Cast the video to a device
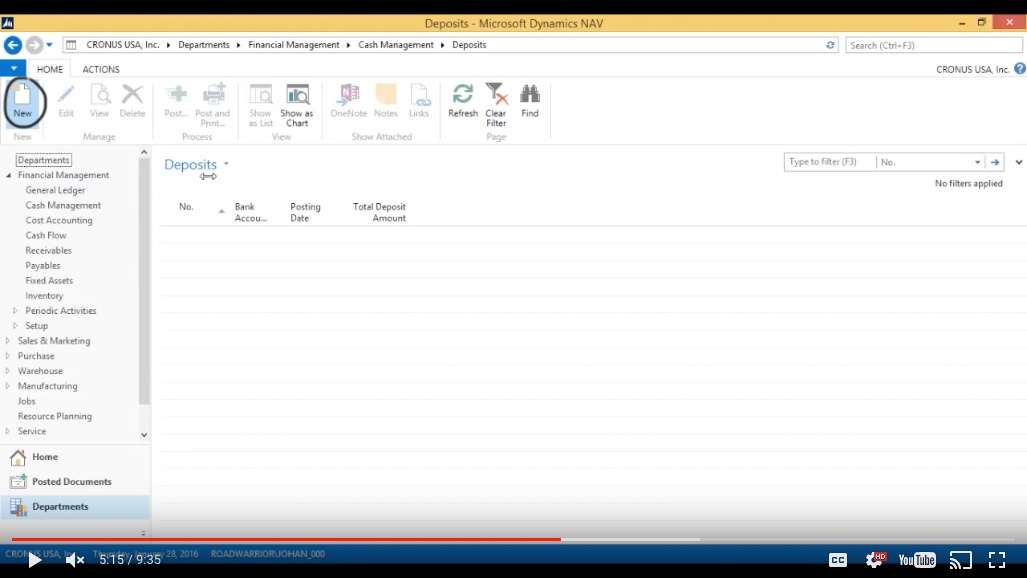This screenshot has height=578, width=1027. [961, 560]
